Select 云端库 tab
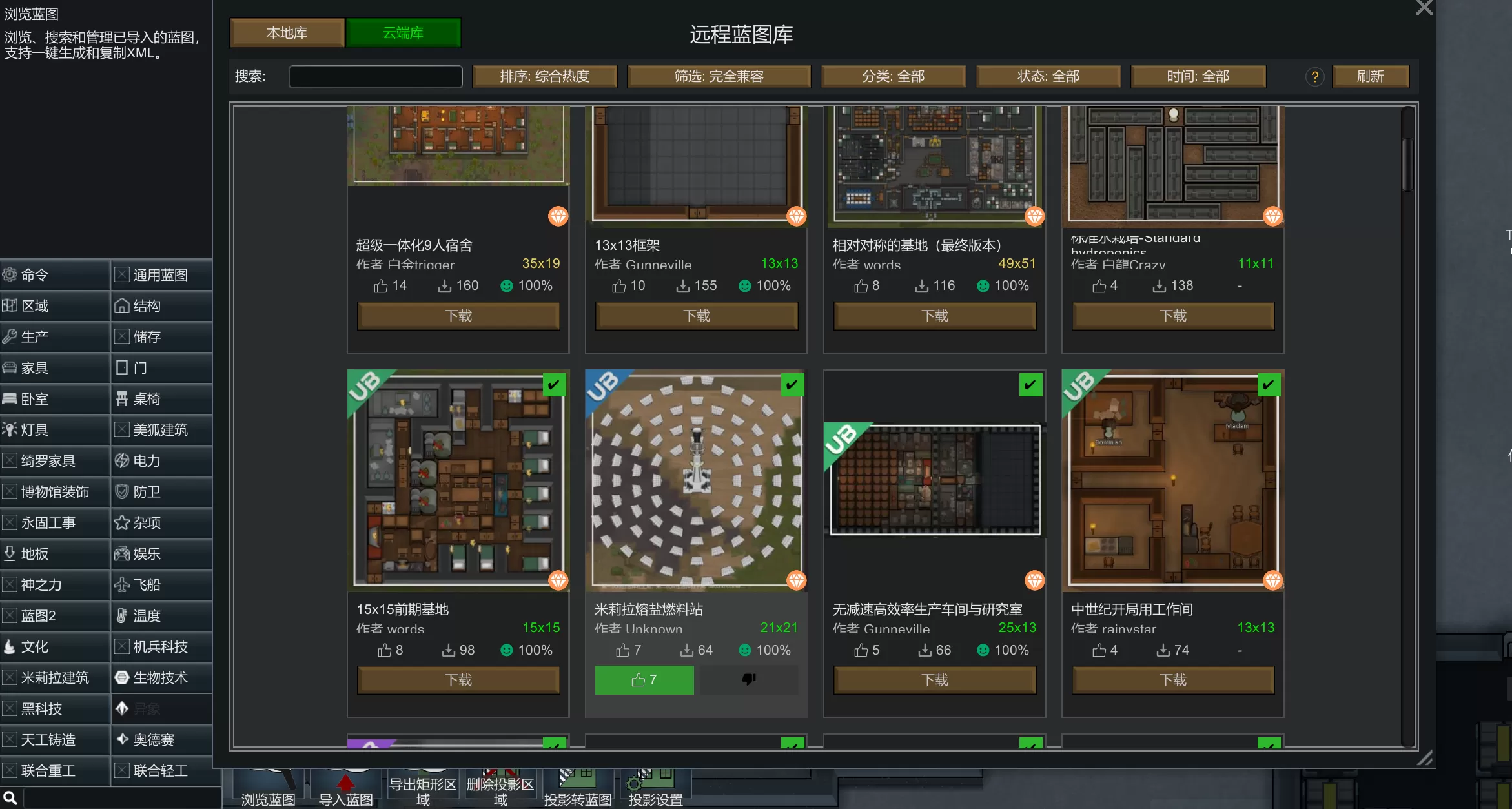 tap(403, 33)
